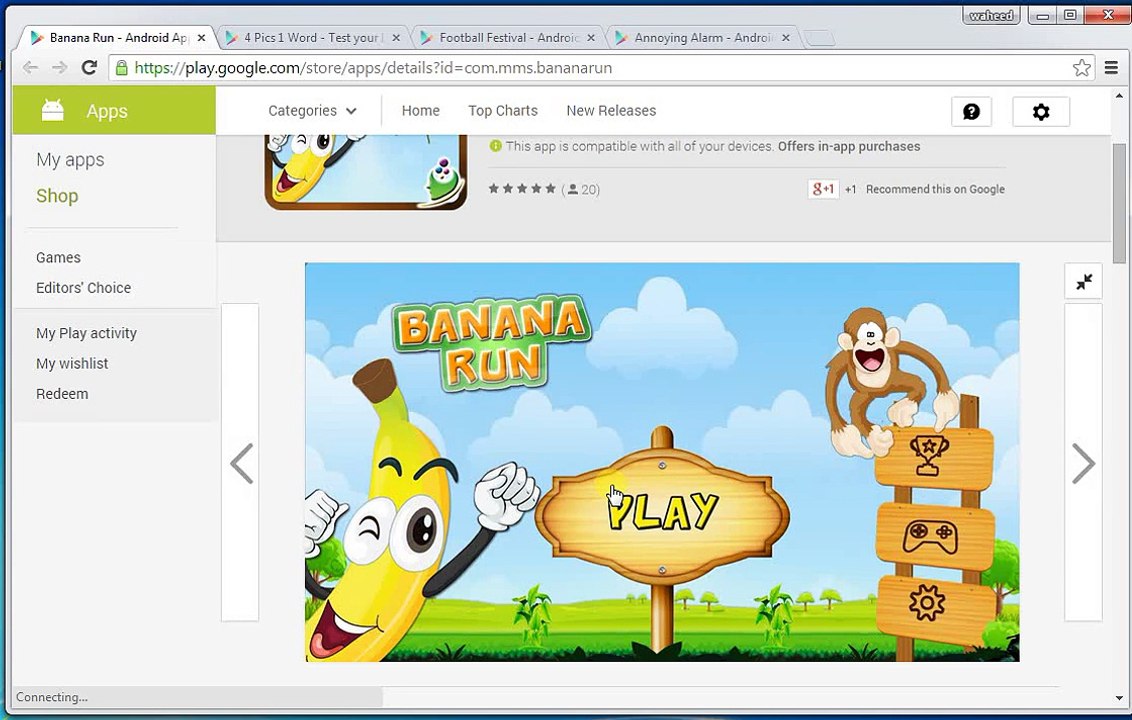Click the page vertical scrollbar thumb
This screenshot has width=1132, height=720.
coord(1119,204)
